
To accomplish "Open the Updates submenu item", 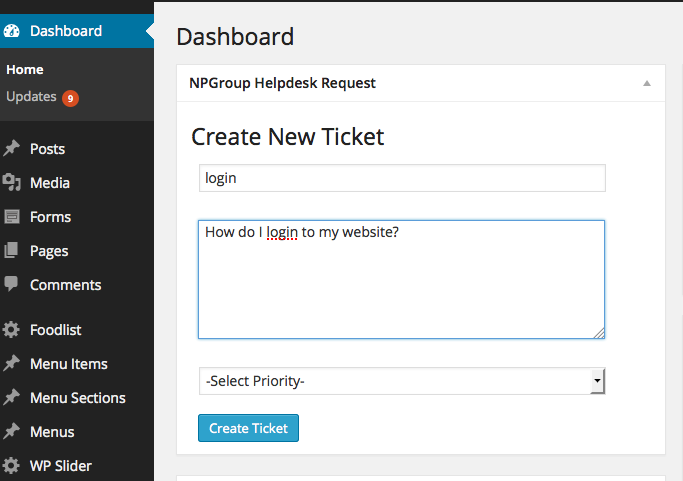I will (x=31, y=97).
